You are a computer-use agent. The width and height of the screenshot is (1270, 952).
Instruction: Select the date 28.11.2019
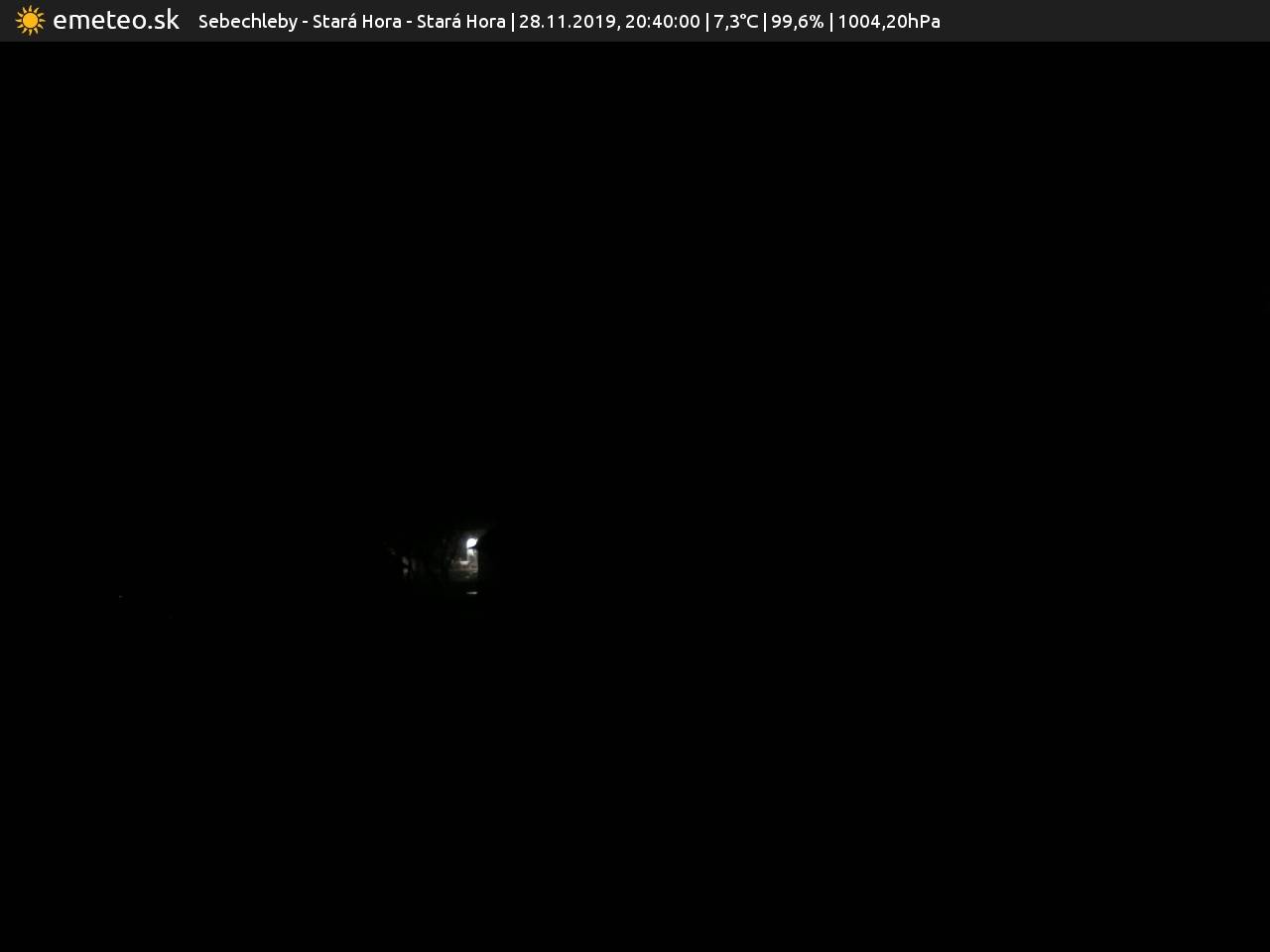567,22
